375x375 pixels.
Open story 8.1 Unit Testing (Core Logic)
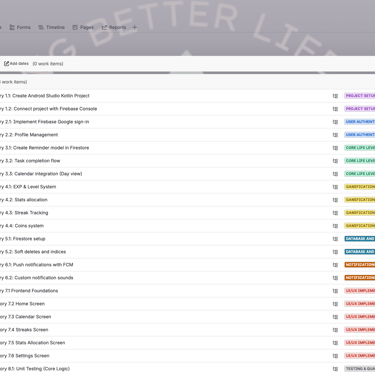click(x=35, y=369)
